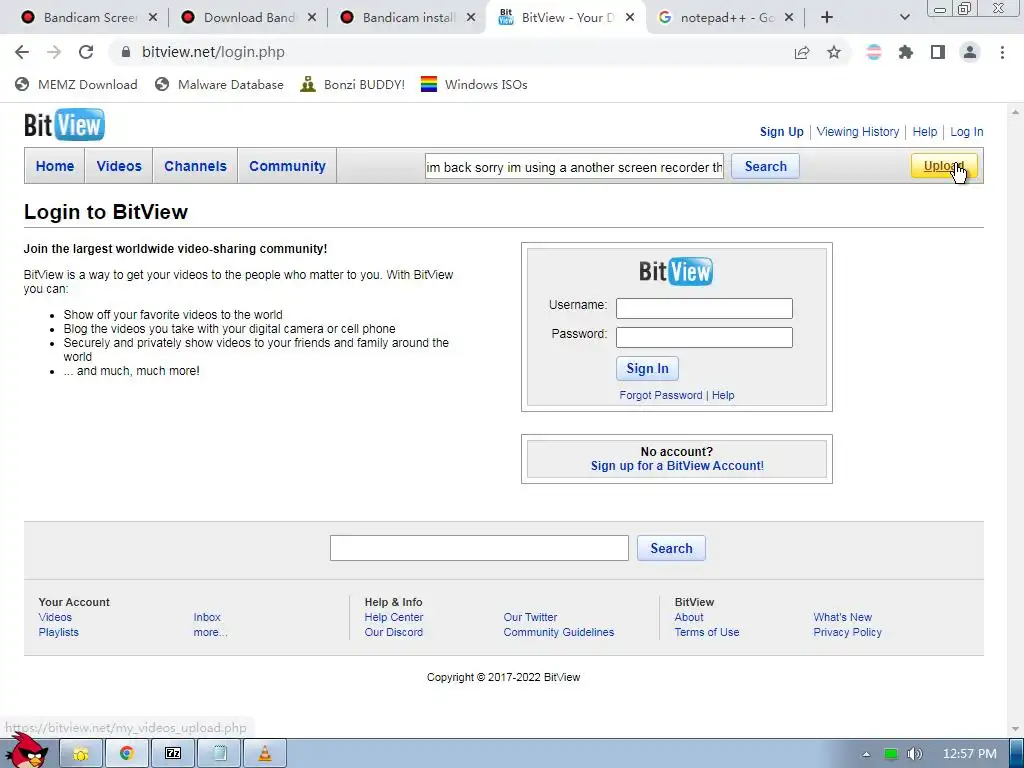
Task: Click the Password input field
Action: pyautogui.click(x=704, y=337)
